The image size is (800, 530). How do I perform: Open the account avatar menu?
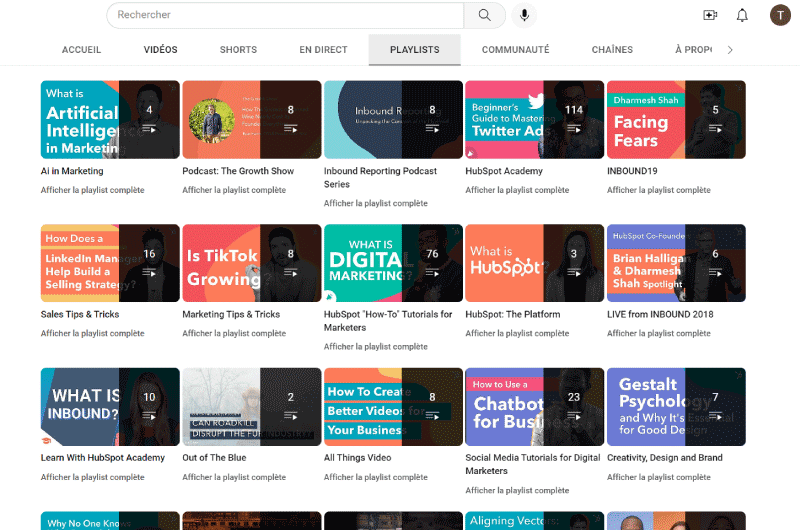[x=780, y=15]
